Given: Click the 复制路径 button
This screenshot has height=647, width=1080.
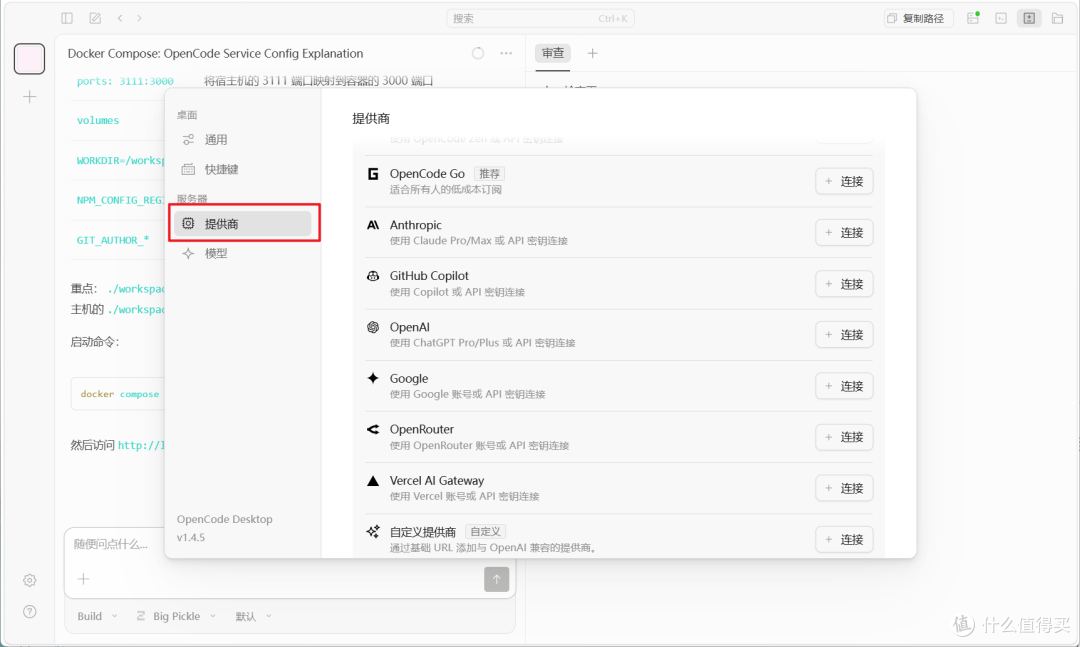Looking at the screenshot, I should tap(918, 19).
